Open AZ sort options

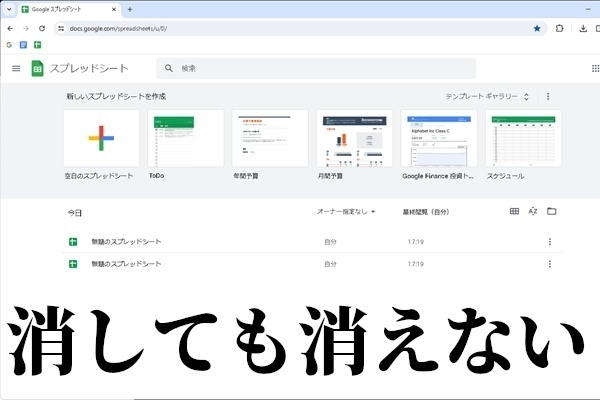click(533, 211)
